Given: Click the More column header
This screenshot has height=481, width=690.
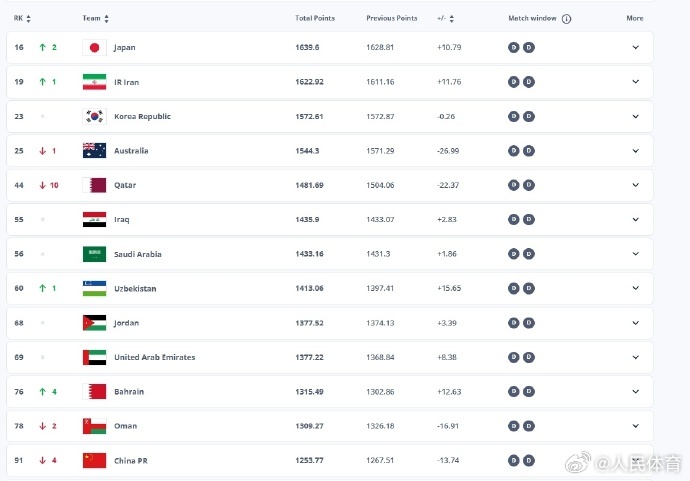Looking at the screenshot, I should [634, 18].
